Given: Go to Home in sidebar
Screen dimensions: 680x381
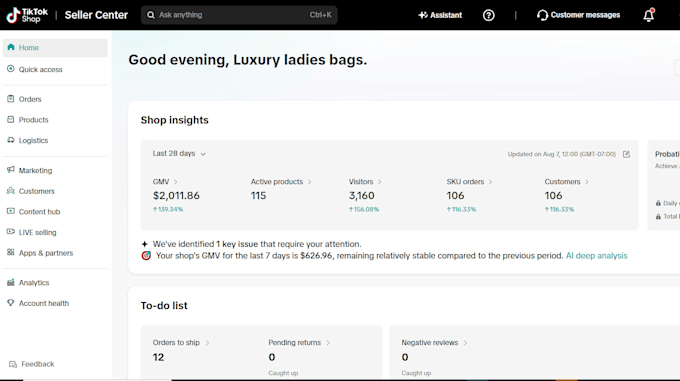Looking at the screenshot, I should (55, 48).
